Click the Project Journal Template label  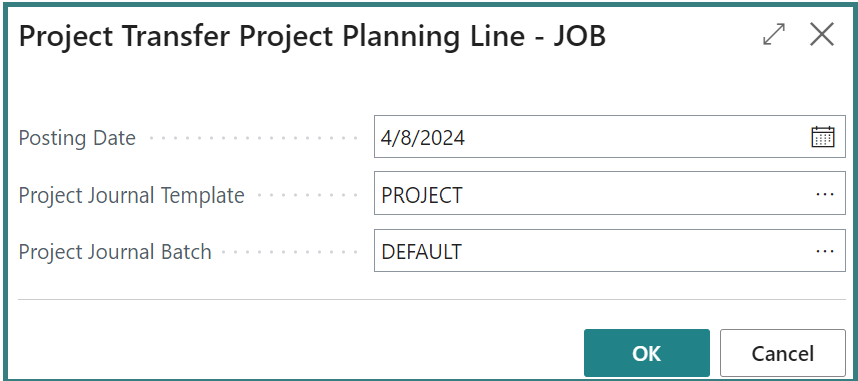(131, 195)
